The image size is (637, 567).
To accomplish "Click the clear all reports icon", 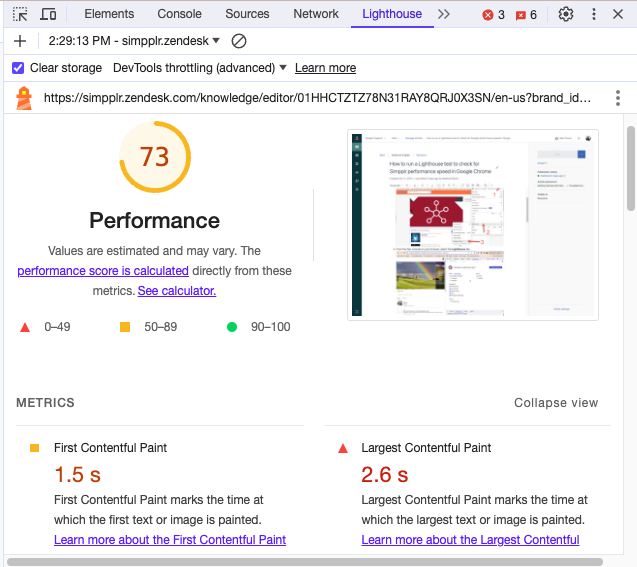I will pyautogui.click(x=239, y=41).
